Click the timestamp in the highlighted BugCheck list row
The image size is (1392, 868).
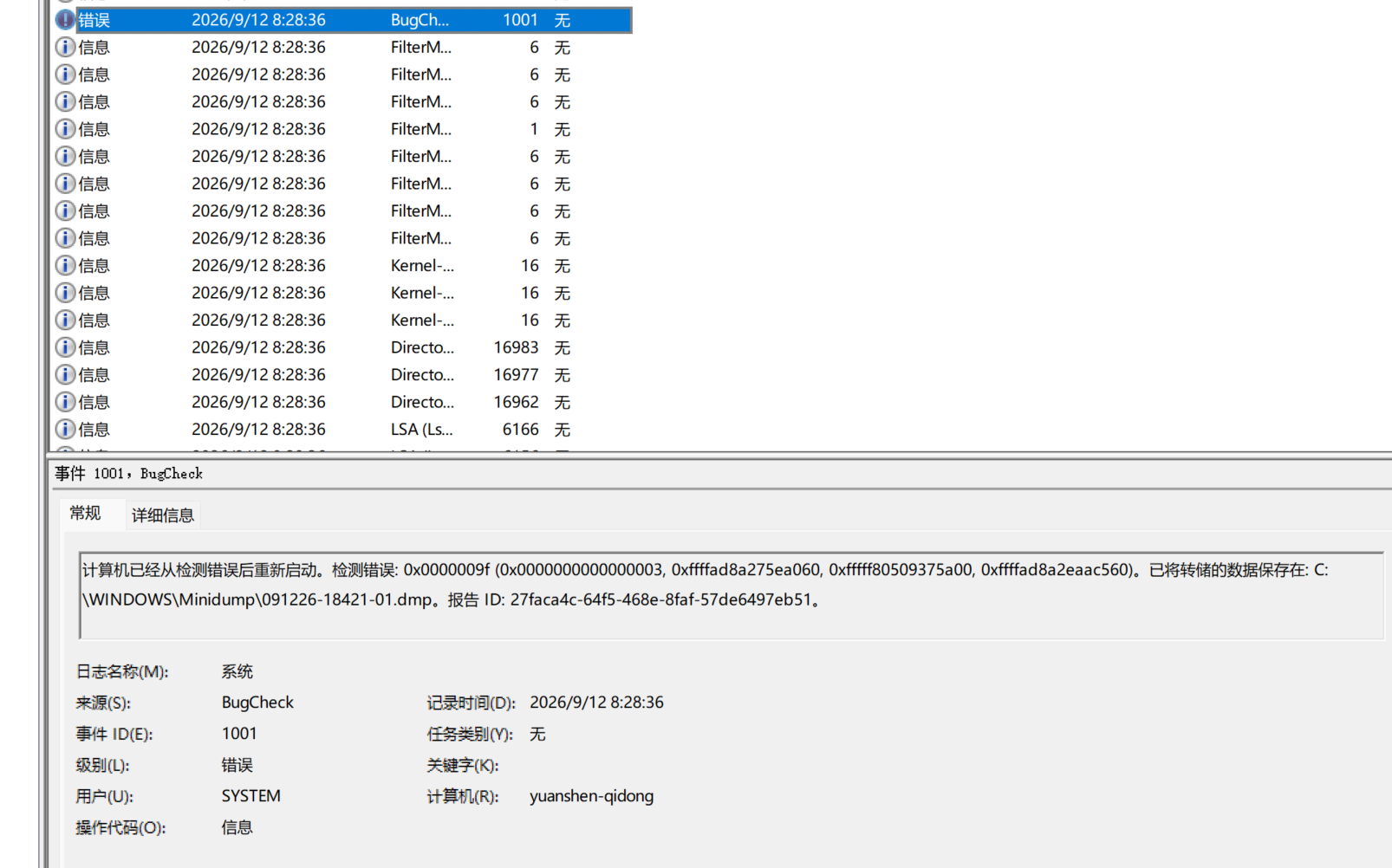tap(258, 20)
